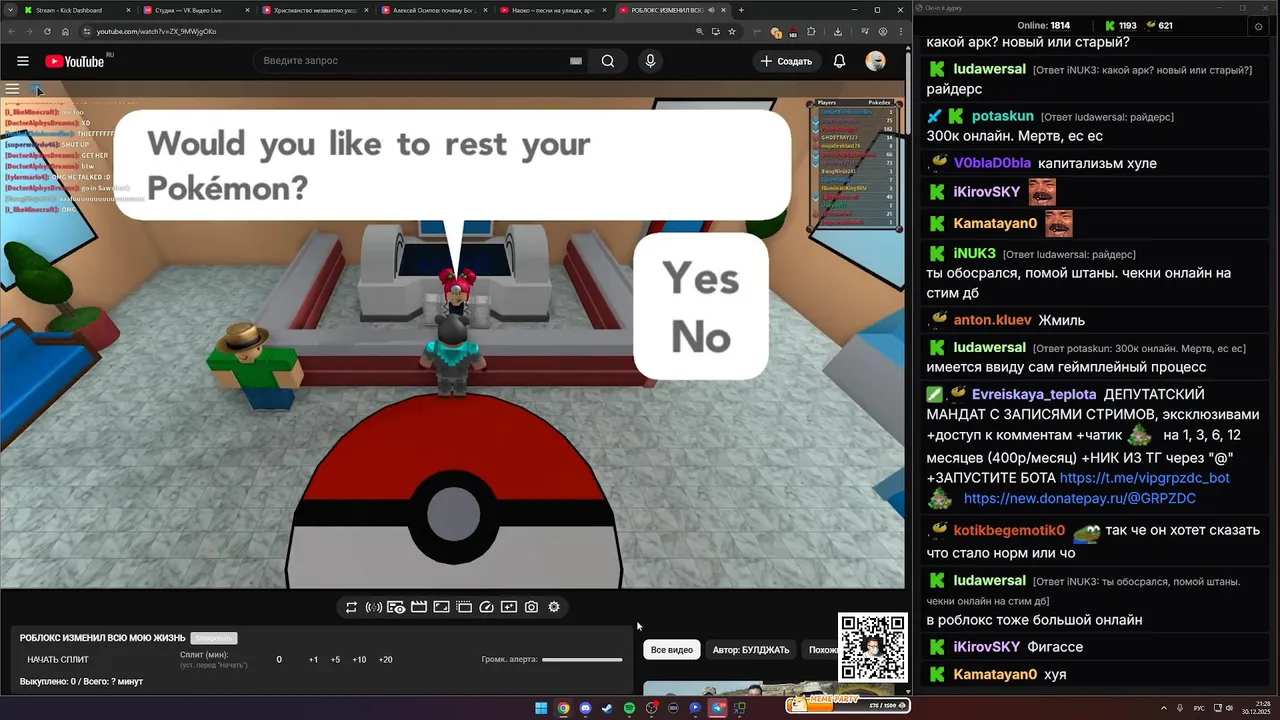Click username potaskun in chat

[x=1002, y=116]
